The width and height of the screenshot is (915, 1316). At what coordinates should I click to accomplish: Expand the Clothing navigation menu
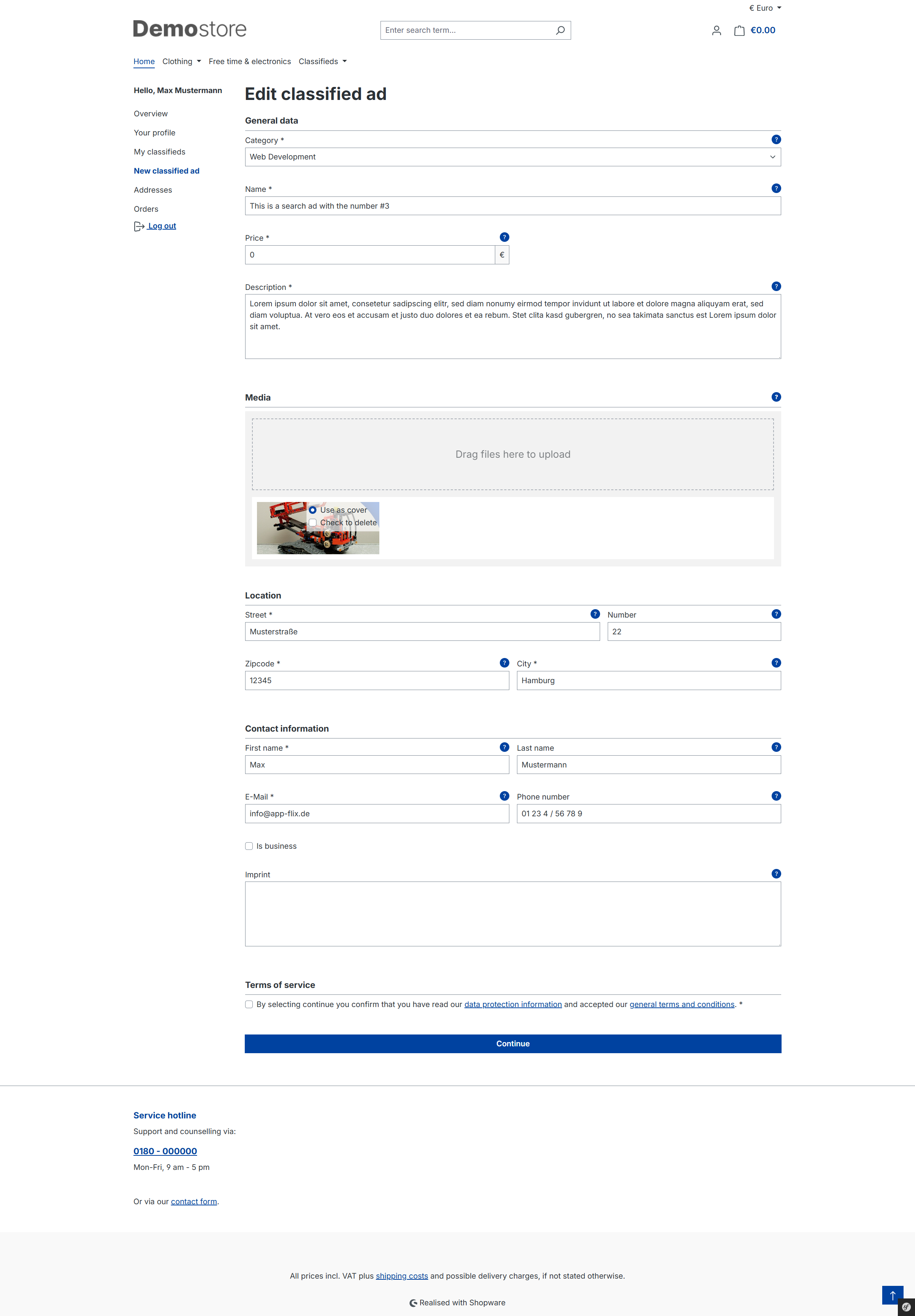pos(181,61)
